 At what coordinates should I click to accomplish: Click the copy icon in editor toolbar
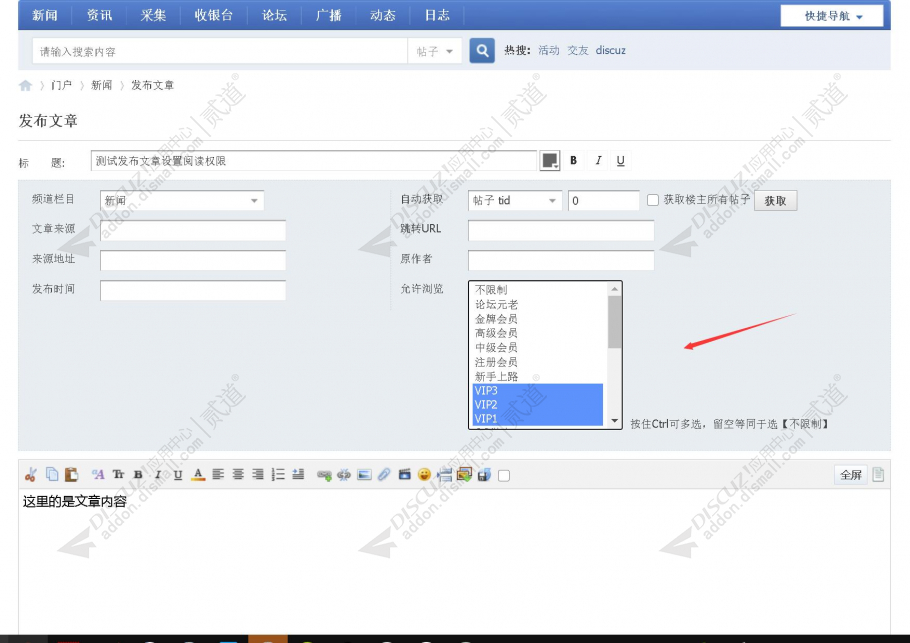point(52,475)
